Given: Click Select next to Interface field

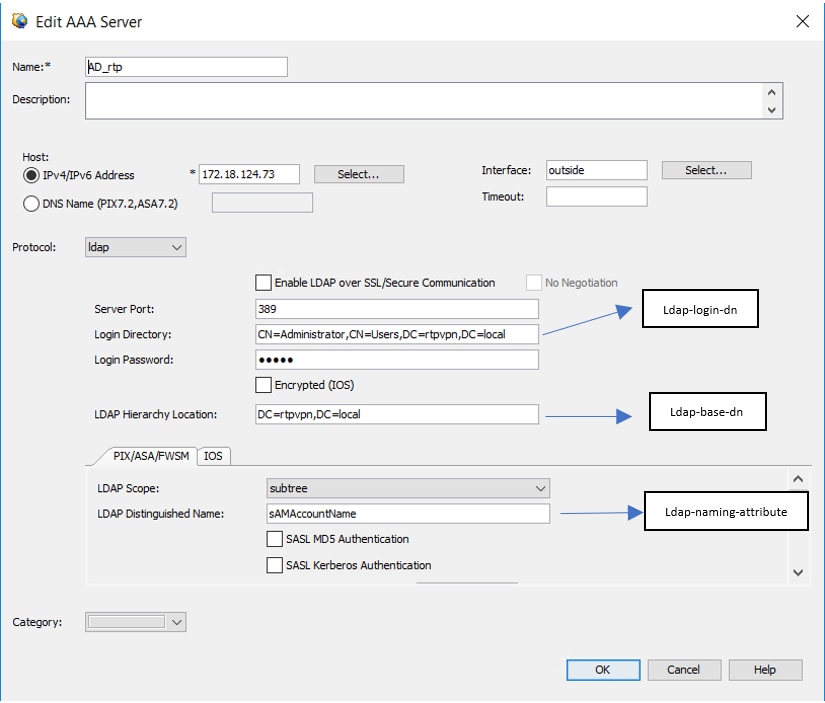Looking at the screenshot, I should click(705, 171).
